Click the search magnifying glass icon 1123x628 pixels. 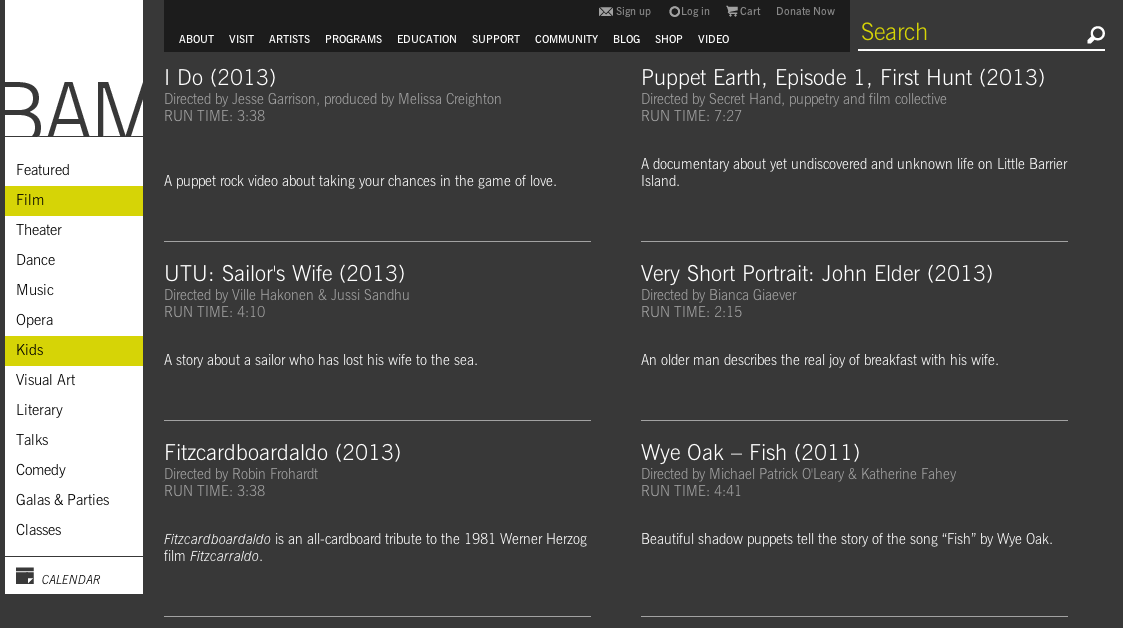1095,36
